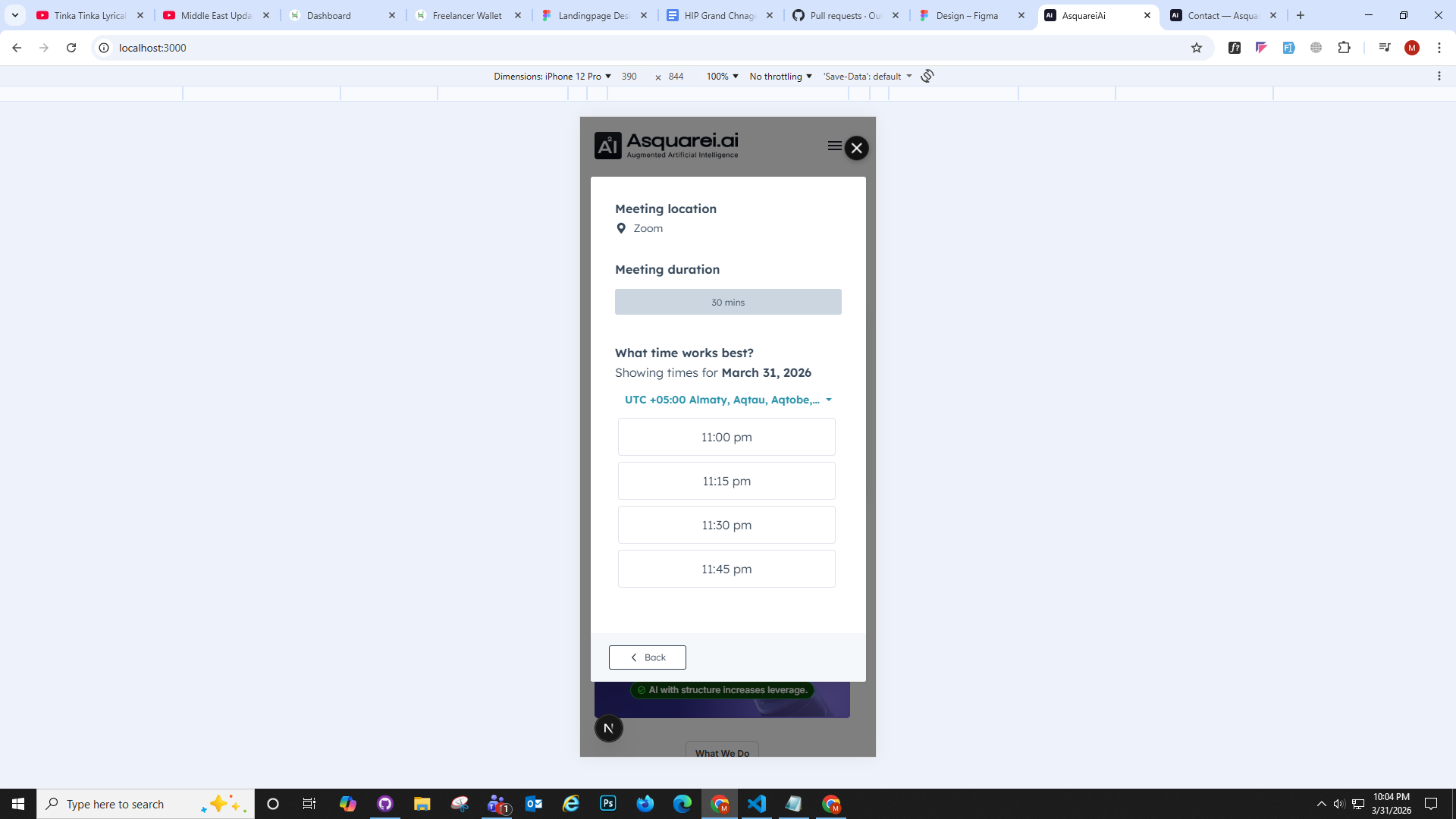Edit the device width field 390

pyautogui.click(x=629, y=76)
